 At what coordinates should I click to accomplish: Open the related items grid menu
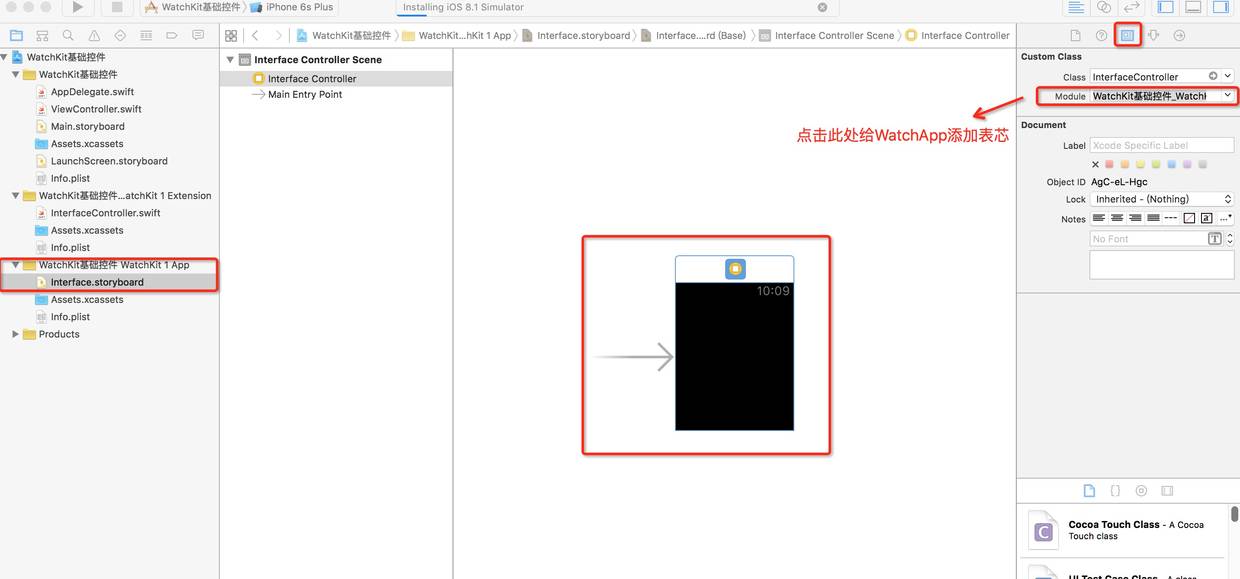(231, 35)
